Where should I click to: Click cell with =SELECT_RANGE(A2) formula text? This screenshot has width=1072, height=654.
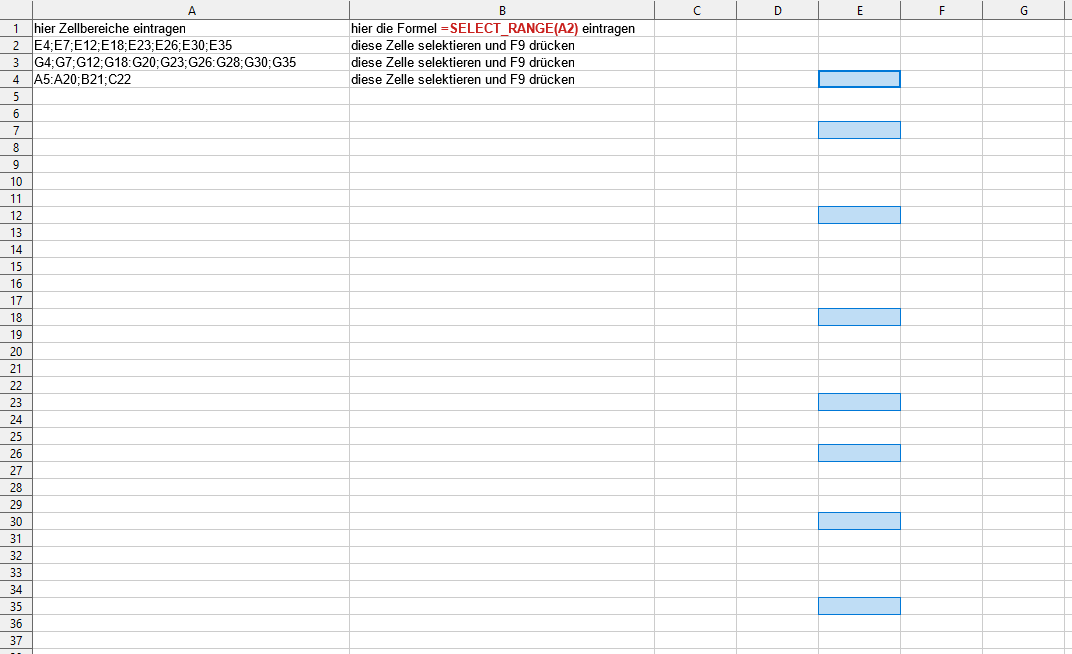(502, 28)
